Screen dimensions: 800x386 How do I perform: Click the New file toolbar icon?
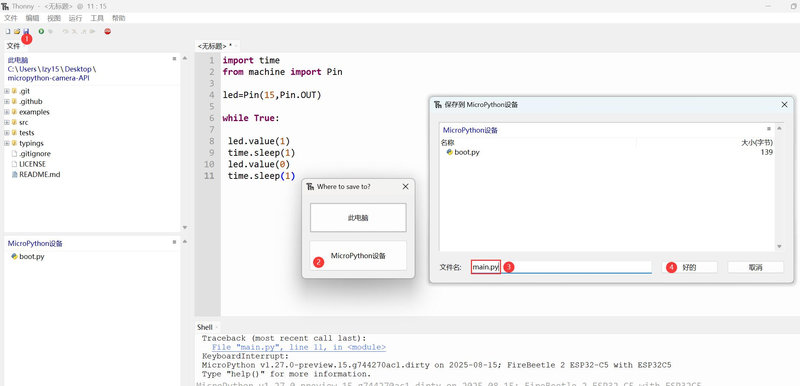point(8,32)
